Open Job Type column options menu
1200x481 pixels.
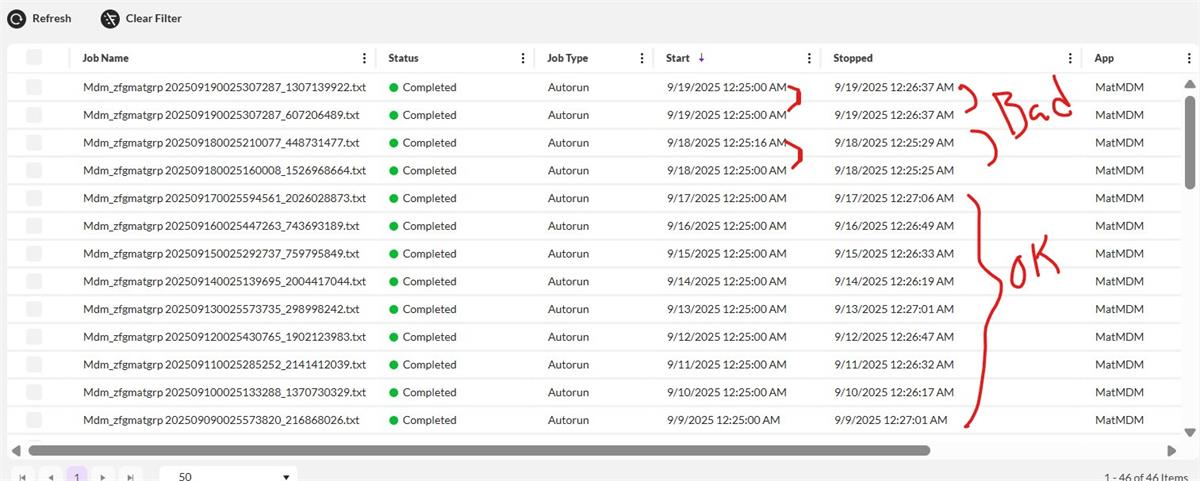(642, 58)
